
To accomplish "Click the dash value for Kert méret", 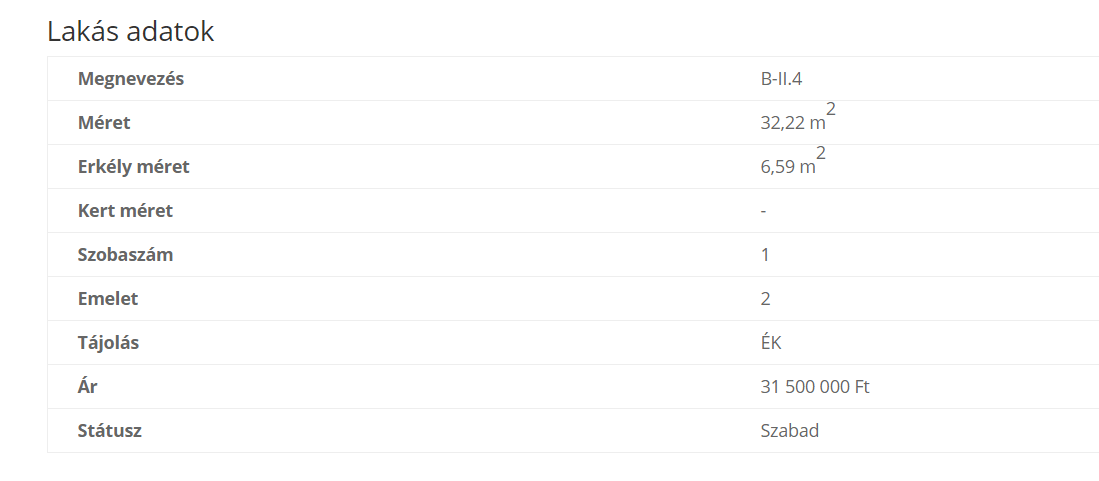I will point(763,211).
